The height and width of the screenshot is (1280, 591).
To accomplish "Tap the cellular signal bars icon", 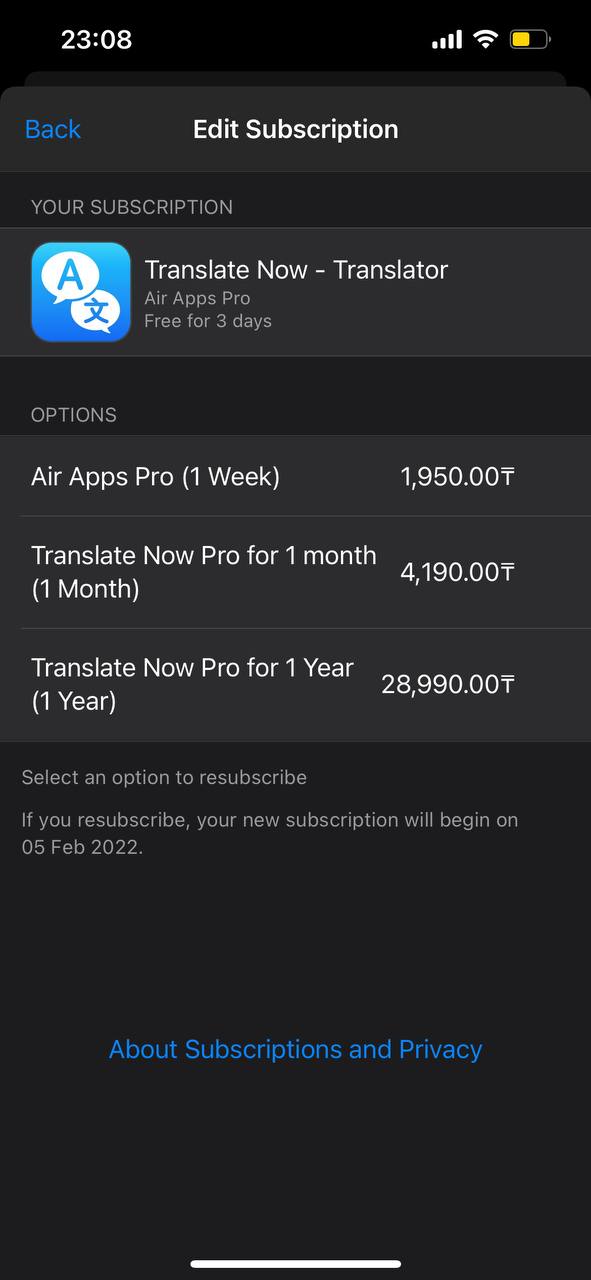I will [x=447, y=40].
